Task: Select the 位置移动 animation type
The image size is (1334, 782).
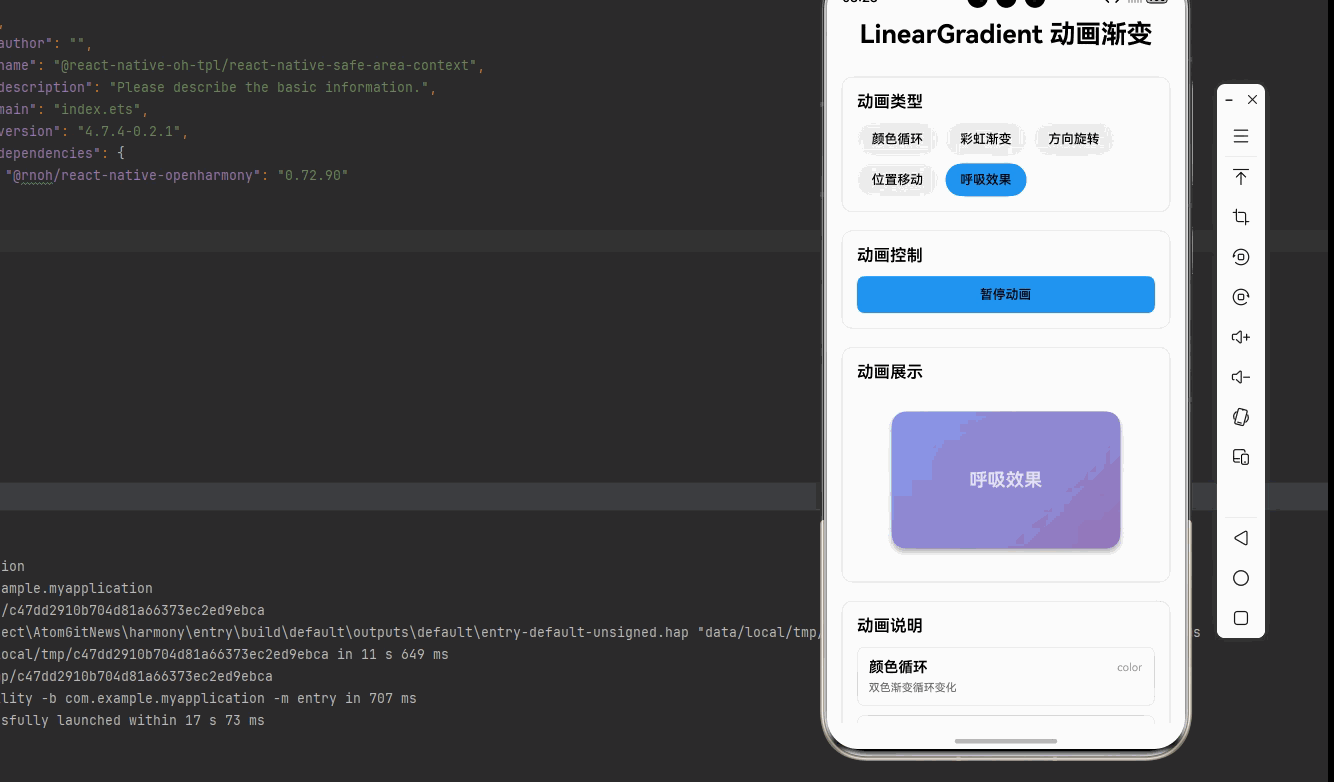Action: tap(897, 180)
